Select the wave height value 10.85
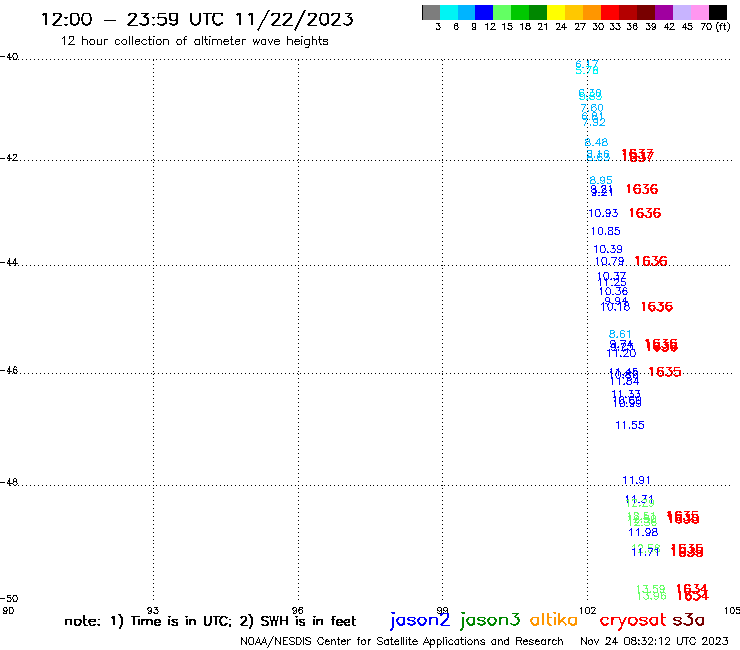 (605, 231)
